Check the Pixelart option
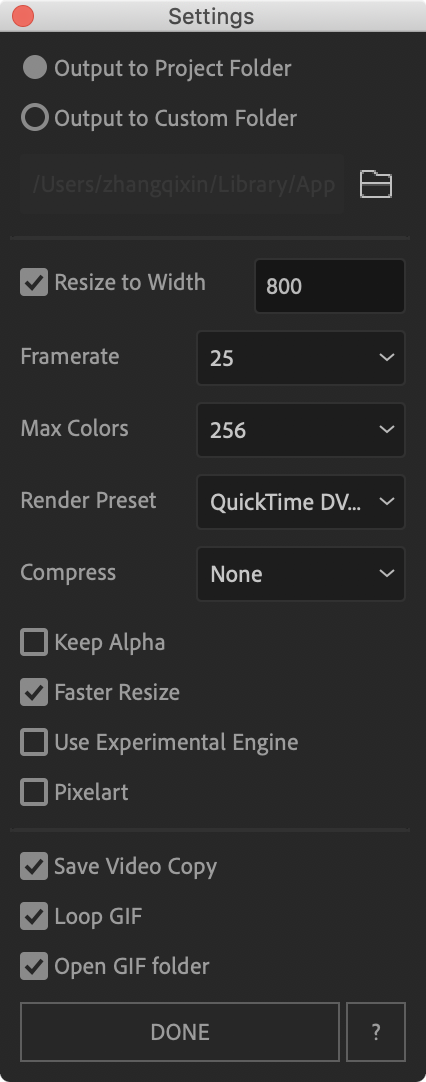The height and width of the screenshot is (1082, 426). pos(34,792)
